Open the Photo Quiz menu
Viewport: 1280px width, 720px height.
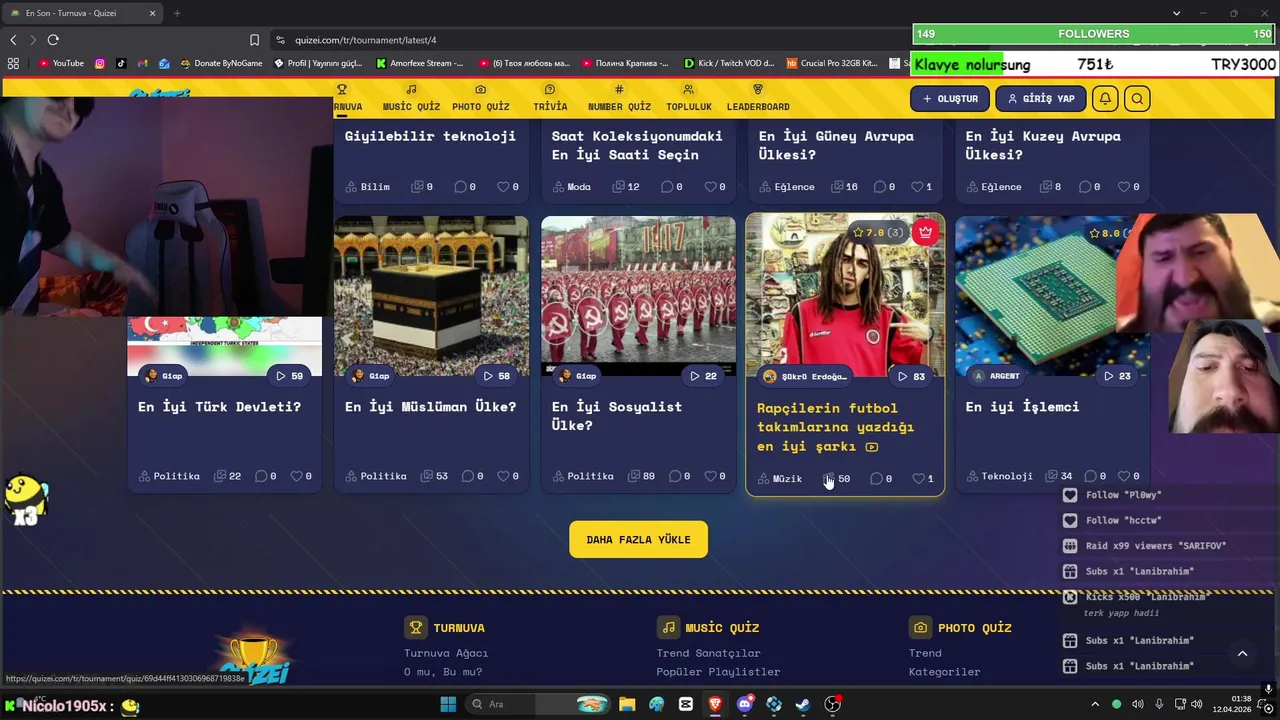tap(480, 98)
